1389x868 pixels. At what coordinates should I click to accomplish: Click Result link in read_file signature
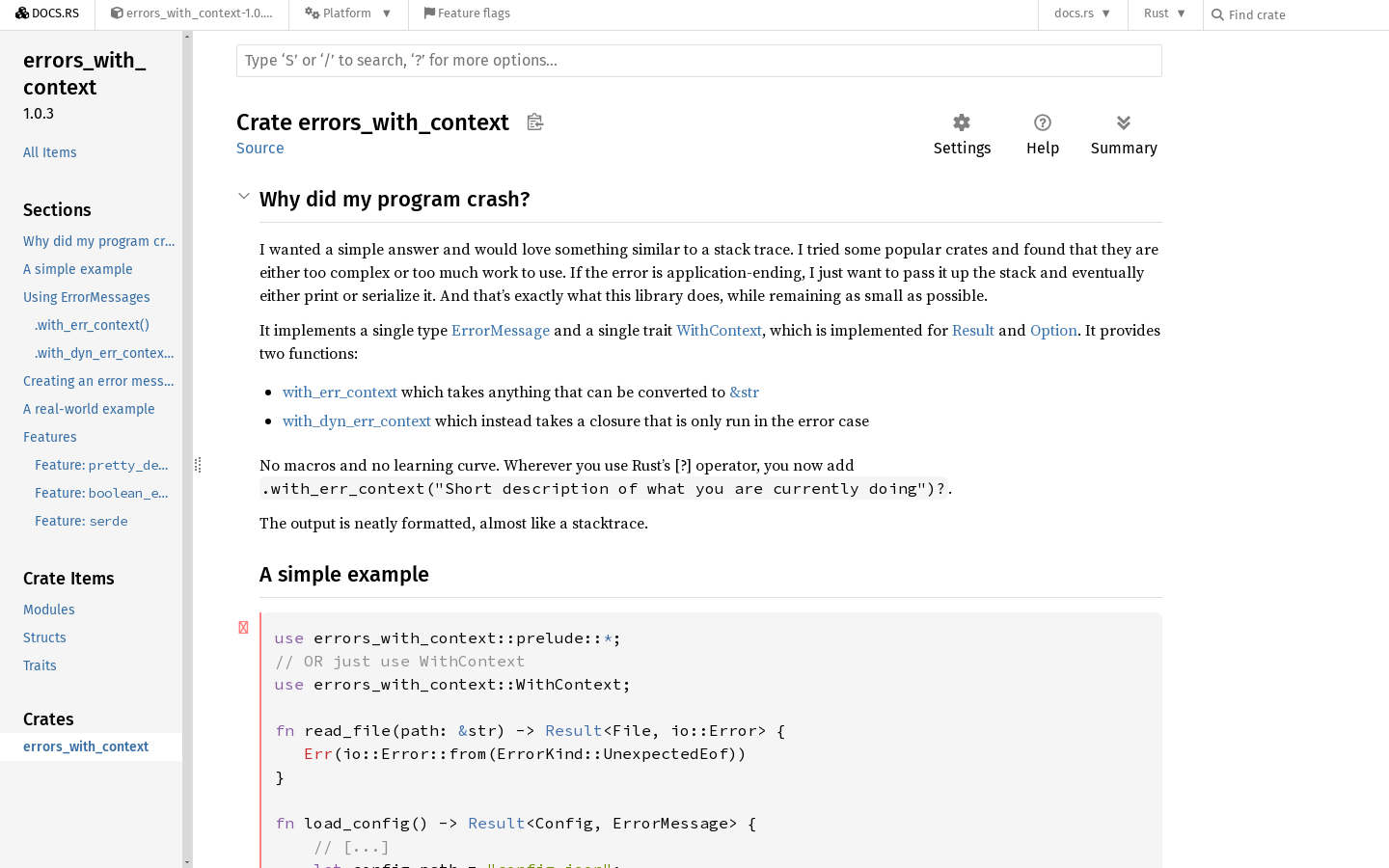click(573, 730)
